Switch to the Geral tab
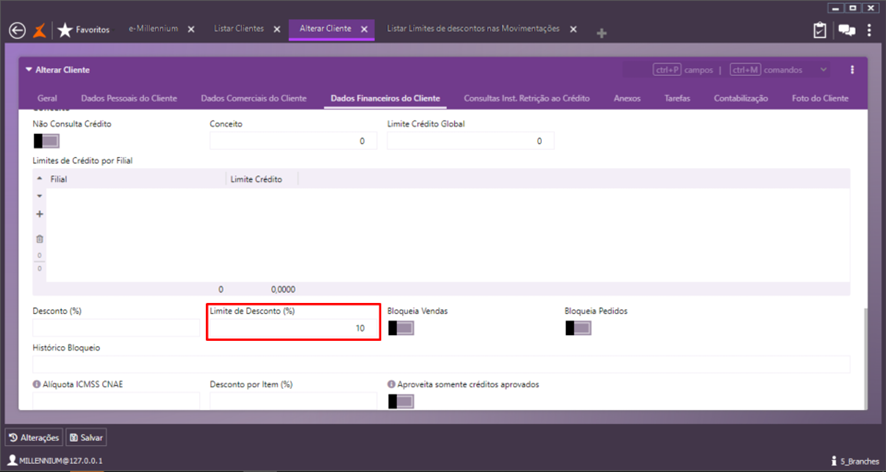Screen dimensions: 886x472 [x=47, y=98]
